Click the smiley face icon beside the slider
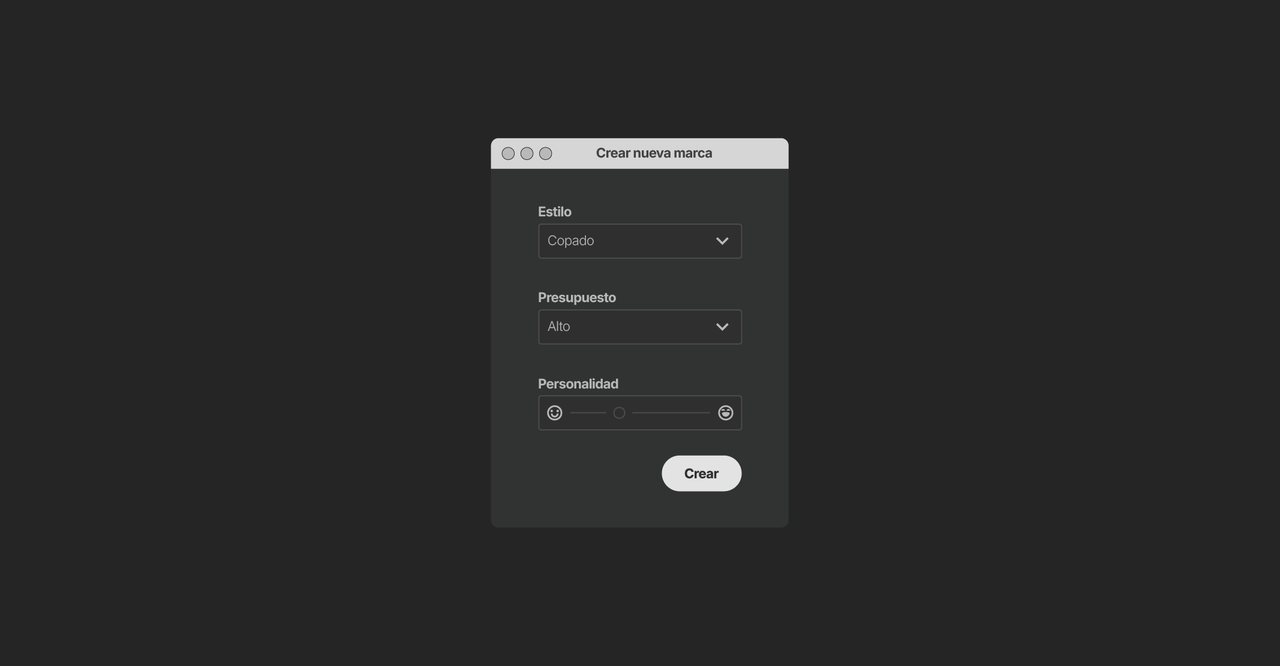The width and height of the screenshot is (1280, 666). coord(555,413)
